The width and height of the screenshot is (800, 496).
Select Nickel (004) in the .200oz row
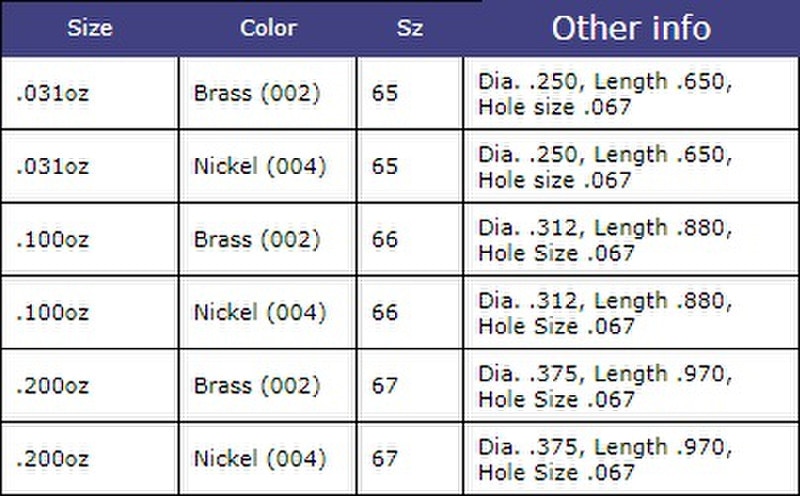tap(267, 458)
